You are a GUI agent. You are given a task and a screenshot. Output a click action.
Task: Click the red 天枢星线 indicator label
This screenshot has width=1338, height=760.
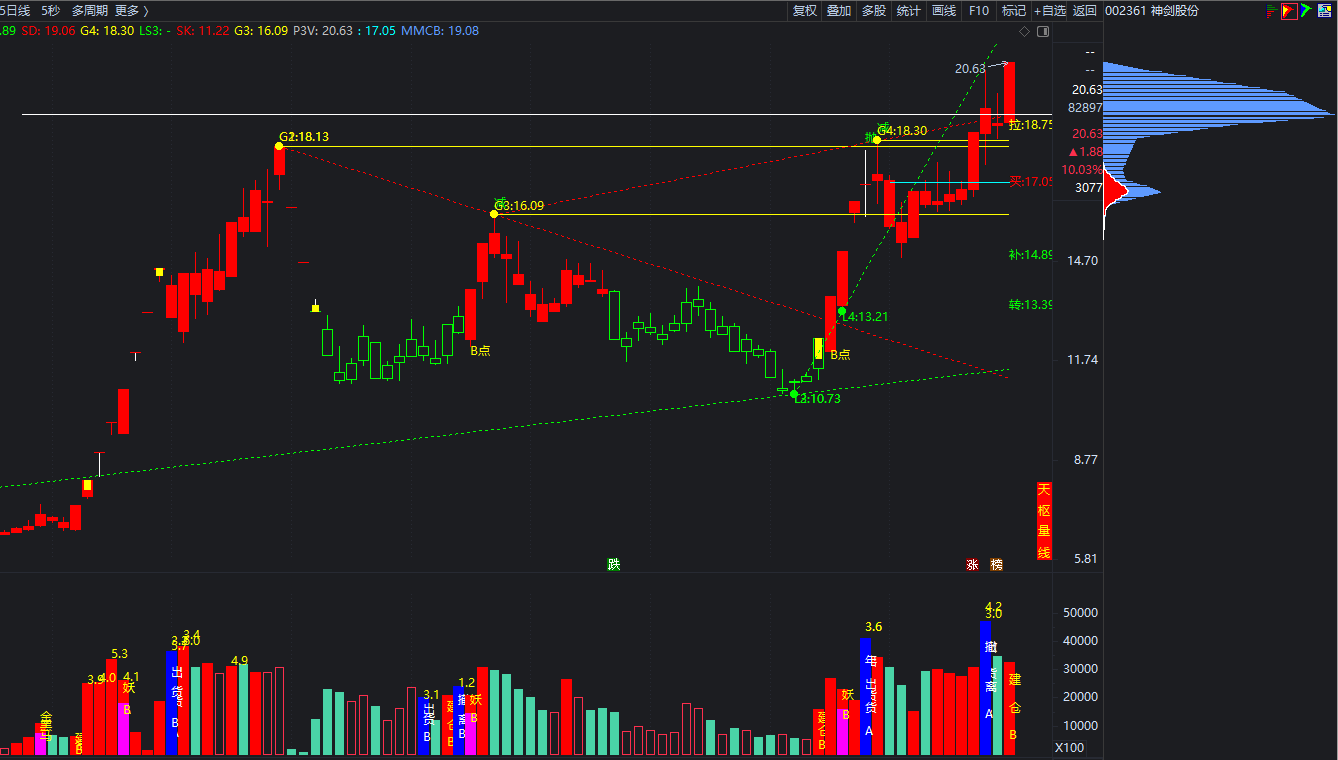pos(1044,520)
